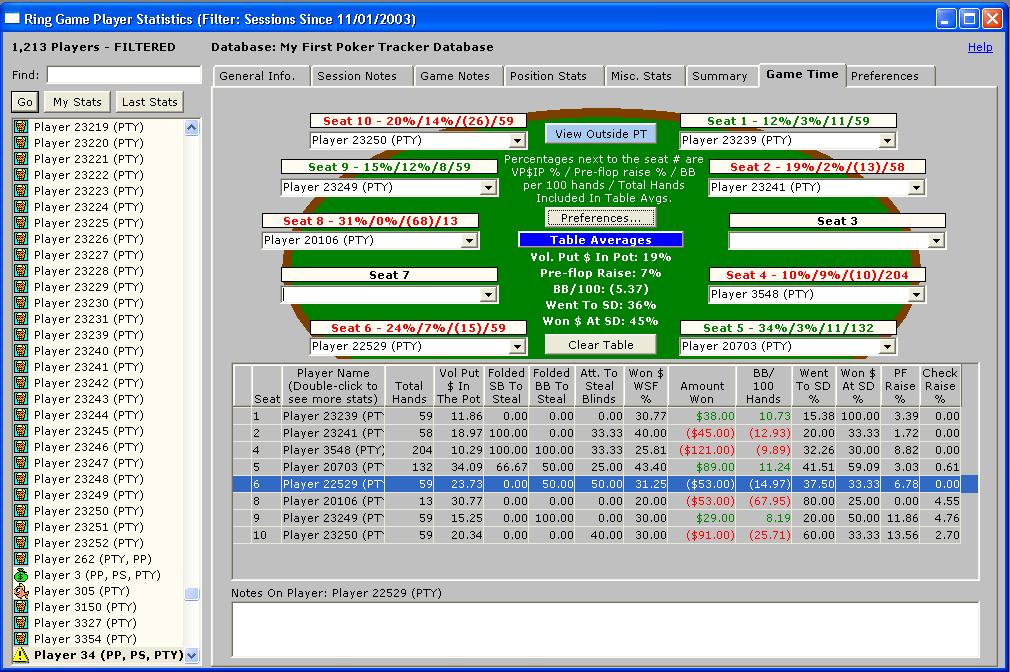Click the player icon beside Player 23219

coord(20,127)
